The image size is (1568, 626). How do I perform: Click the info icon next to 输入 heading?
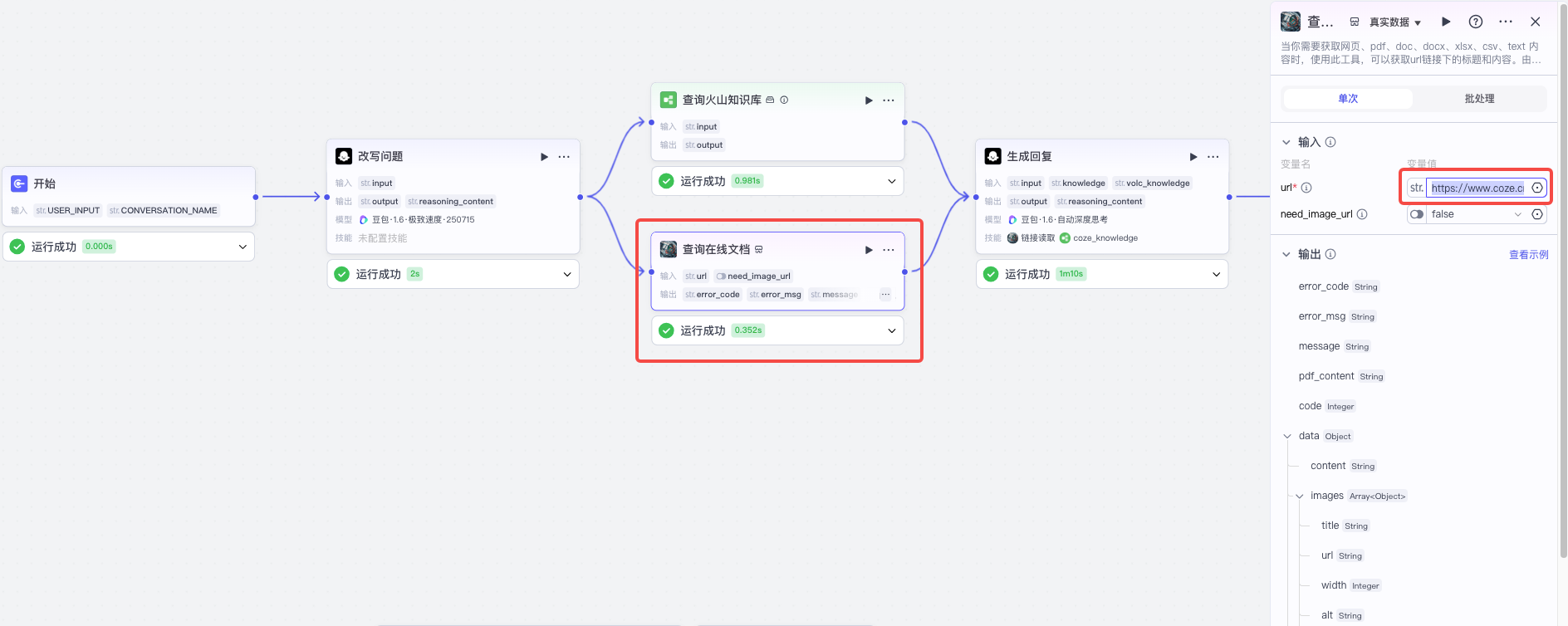tap(1330, 142)
